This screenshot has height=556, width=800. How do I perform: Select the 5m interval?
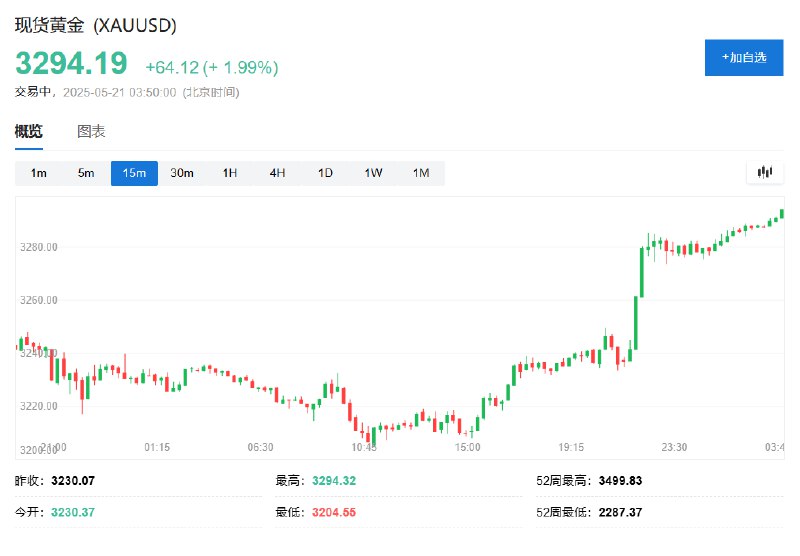click(x=86, y=173)
